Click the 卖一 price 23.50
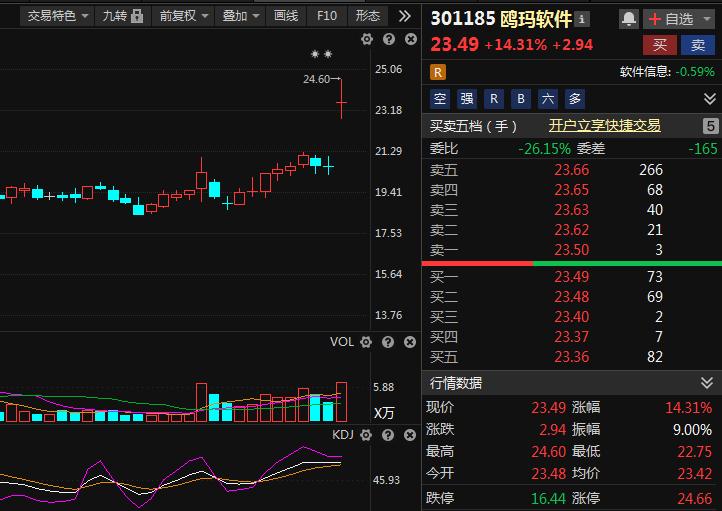Viewport: 722px width, 511px height. coord(571,250)
